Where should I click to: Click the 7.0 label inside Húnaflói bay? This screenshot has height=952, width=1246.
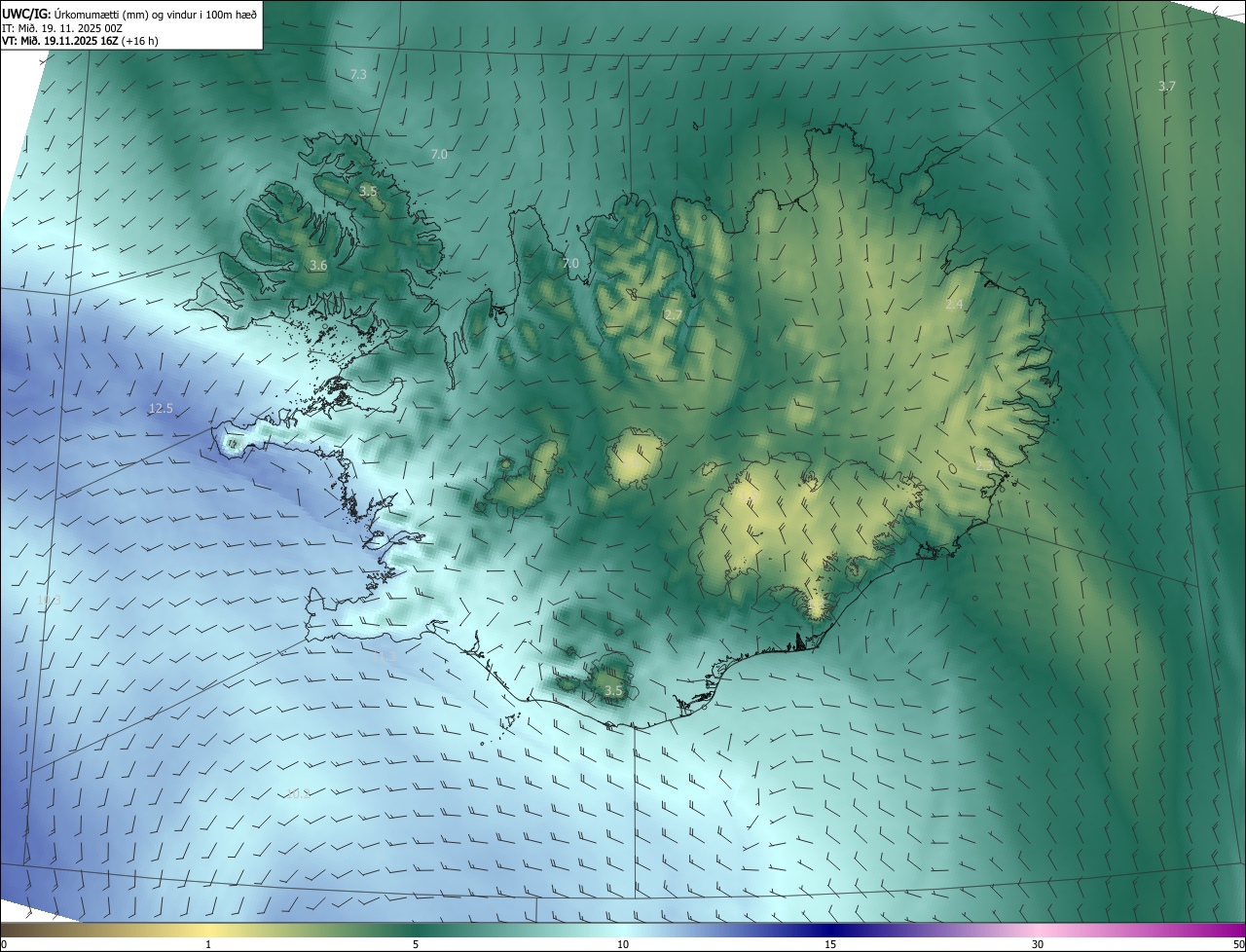click(x=570, y=264)
